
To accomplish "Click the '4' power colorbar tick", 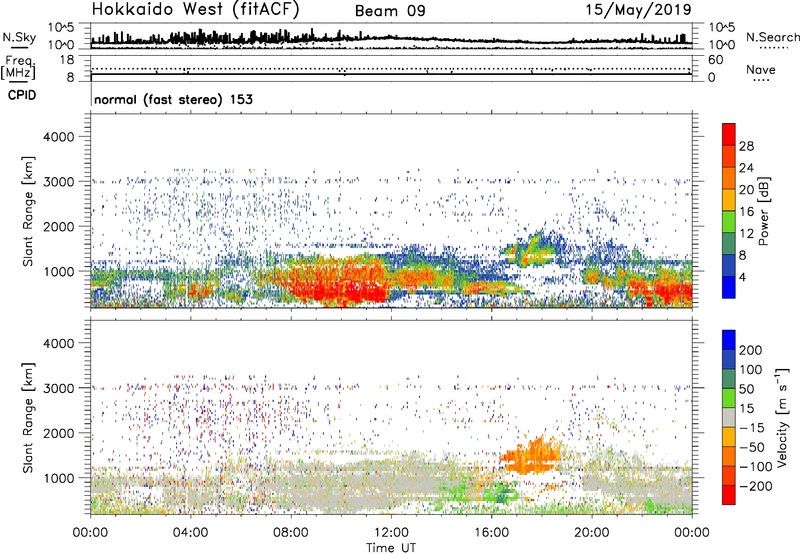I will point(742,277).
